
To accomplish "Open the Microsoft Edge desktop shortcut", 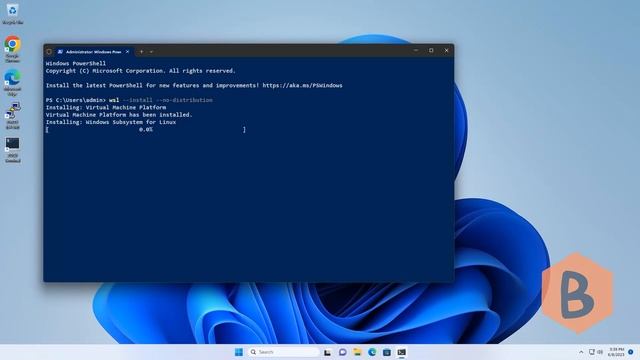I will point(12,82).
